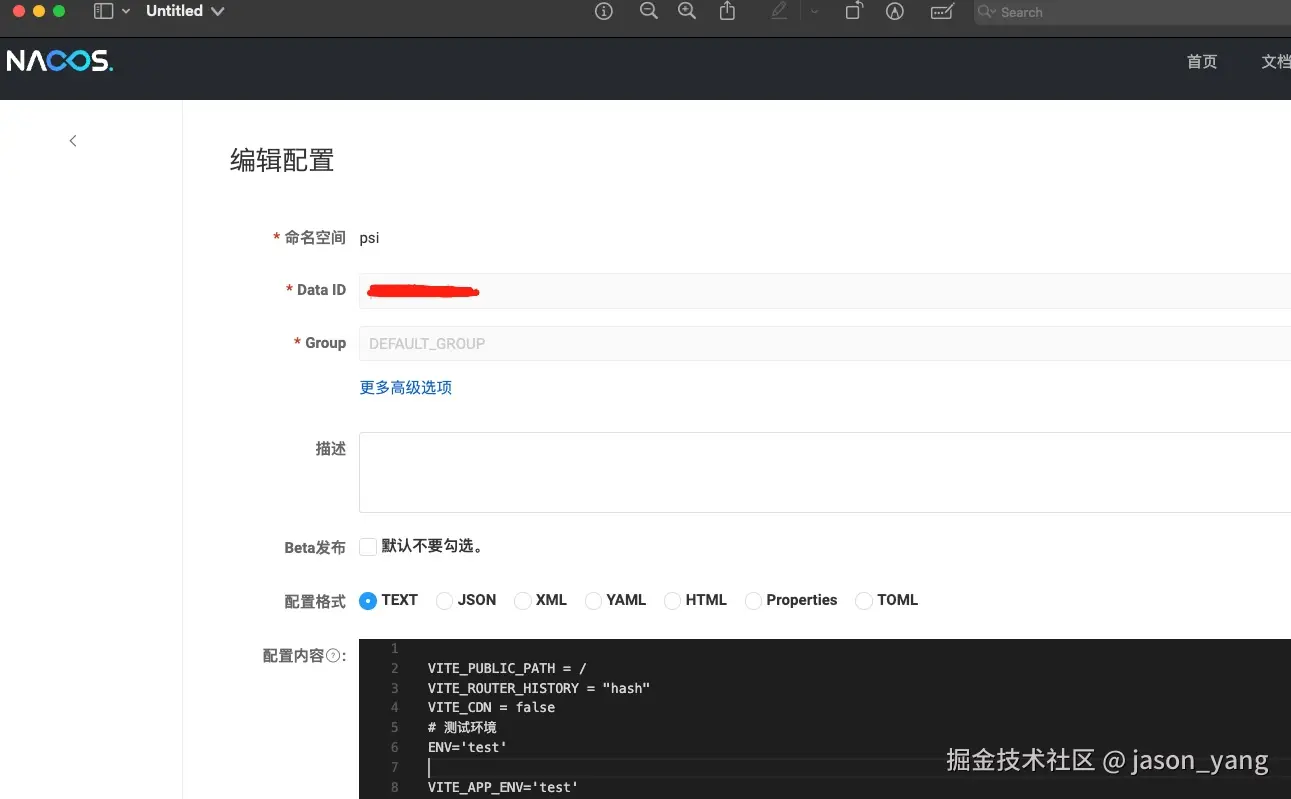Screen dimensions: 1291x799
Task: Select the TOML format radio button
Action: point(864,601)
